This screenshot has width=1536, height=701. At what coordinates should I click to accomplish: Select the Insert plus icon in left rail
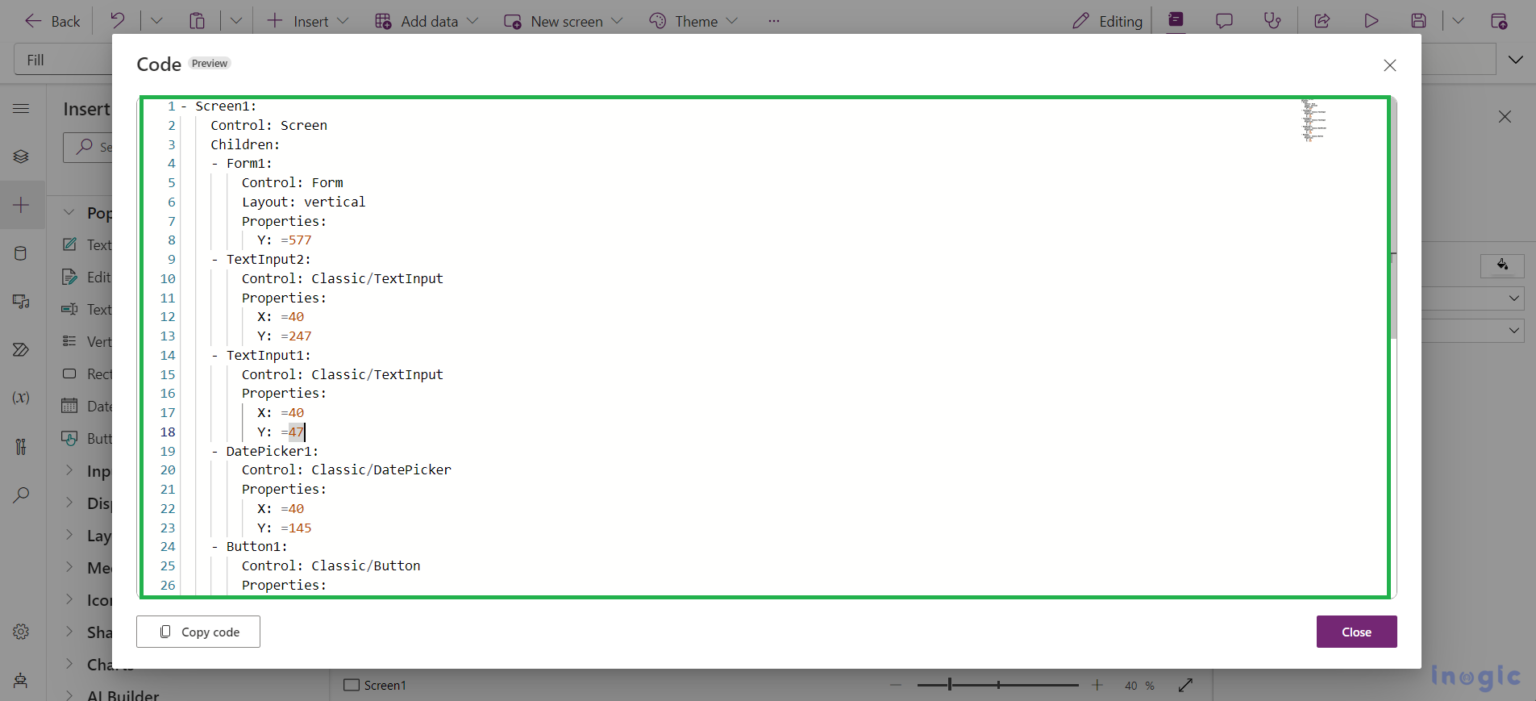21,205
